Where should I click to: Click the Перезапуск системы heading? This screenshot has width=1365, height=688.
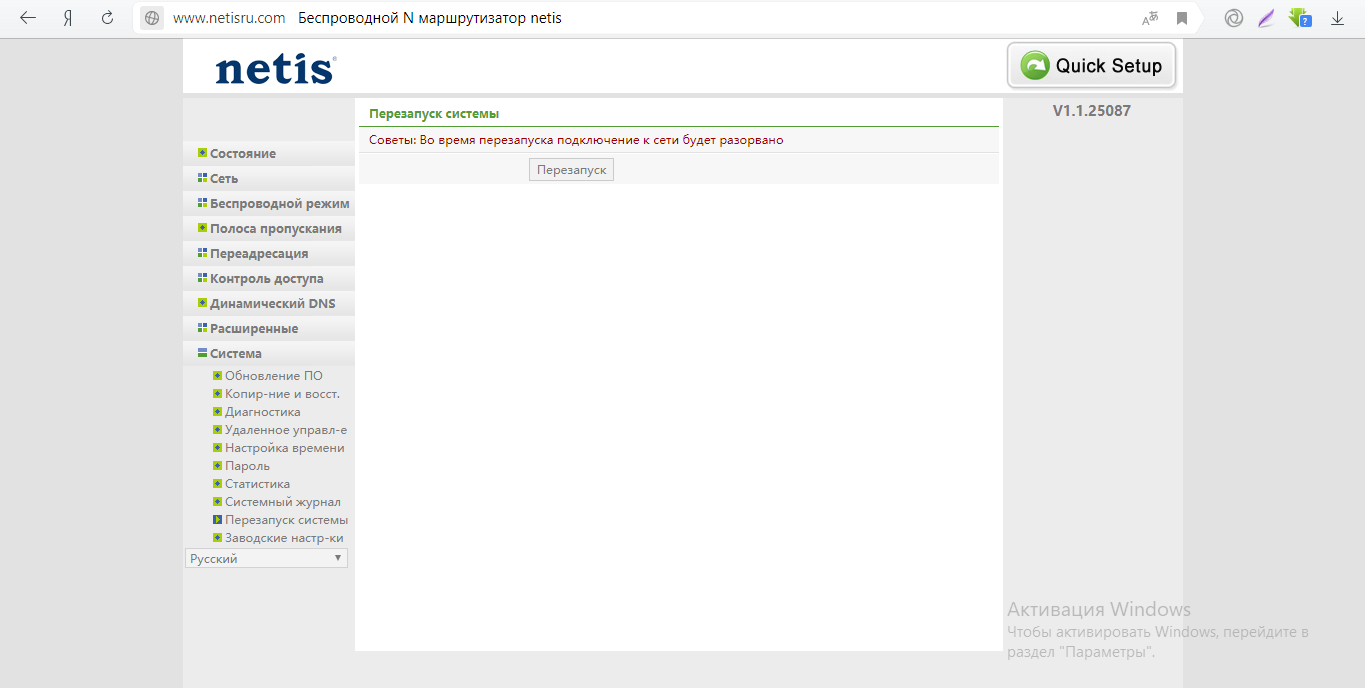434,114
